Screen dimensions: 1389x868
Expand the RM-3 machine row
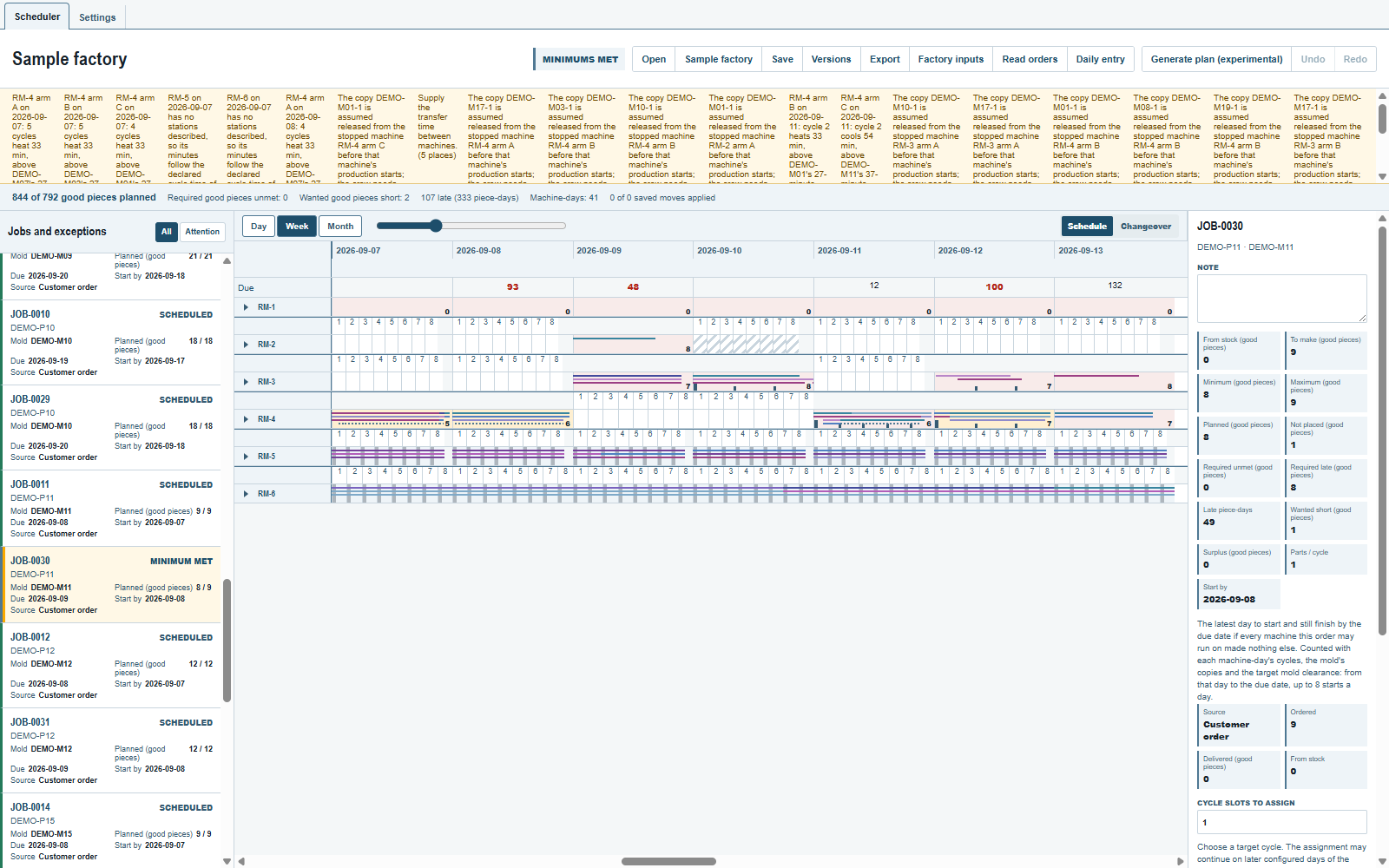pyautogui.click(x=247, y=382)
